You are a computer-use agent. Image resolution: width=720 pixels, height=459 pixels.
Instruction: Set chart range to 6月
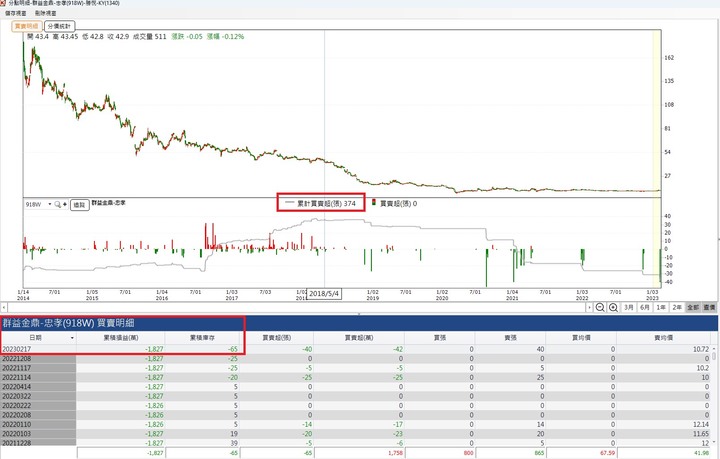coord(645,308)
